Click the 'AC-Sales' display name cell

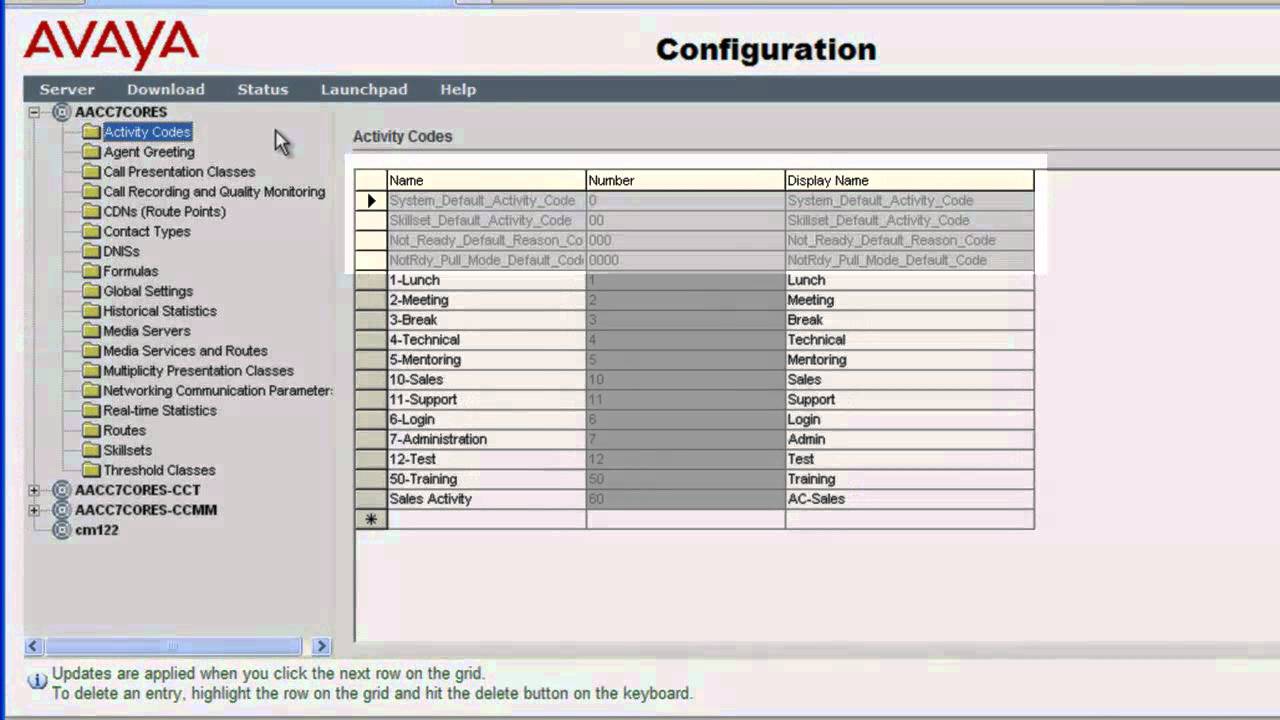click(x=910, y=499)
